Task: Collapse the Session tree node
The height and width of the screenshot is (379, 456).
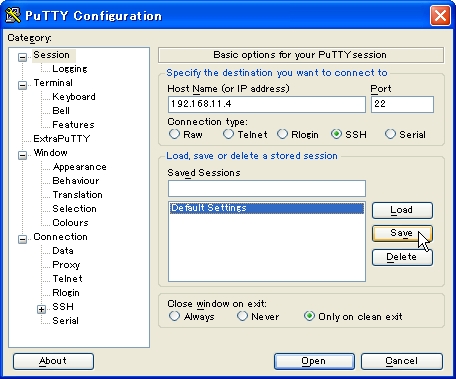Action: click(22, 57)
